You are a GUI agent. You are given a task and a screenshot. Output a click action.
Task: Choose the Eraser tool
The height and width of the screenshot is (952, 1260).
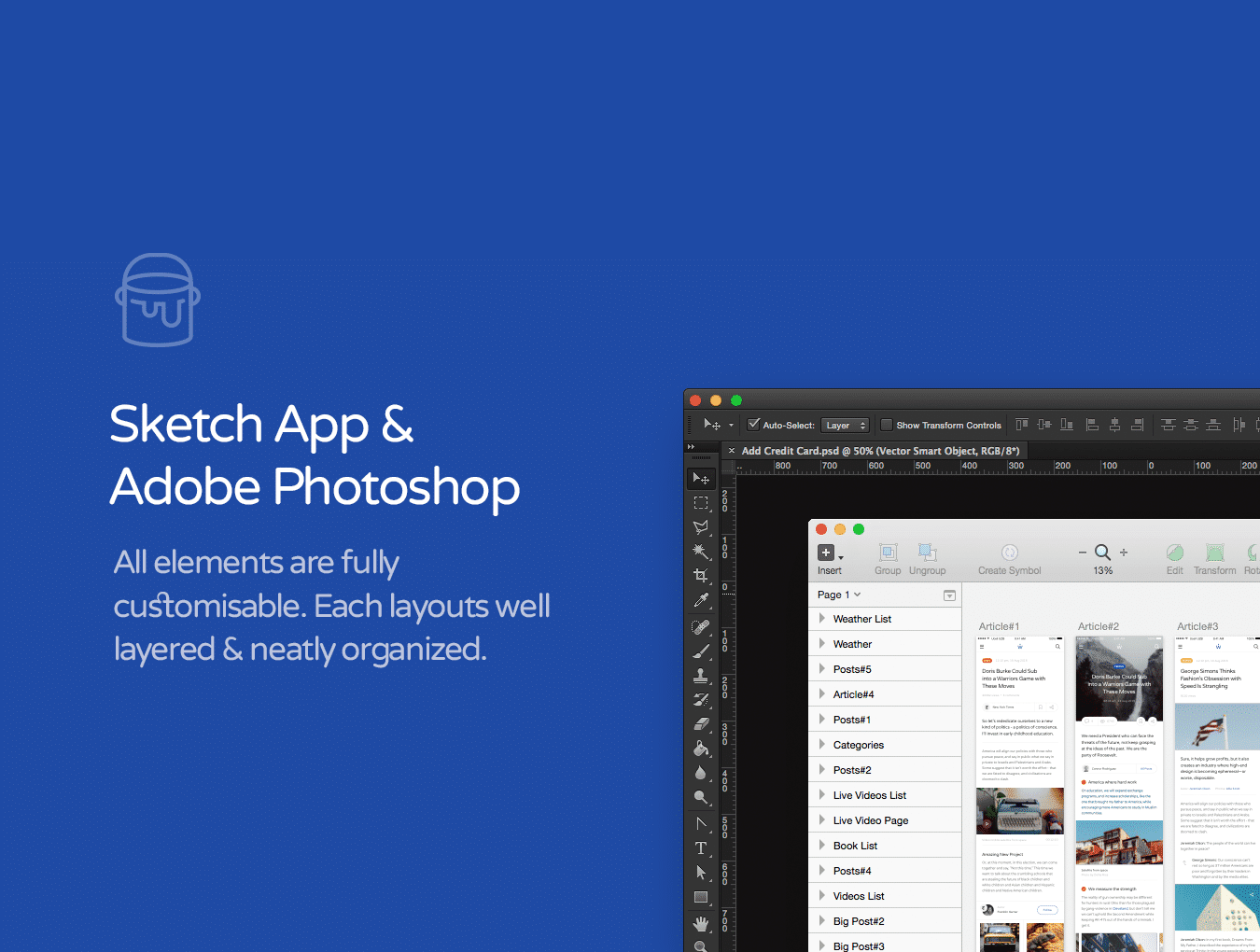[x=701, y=723]
